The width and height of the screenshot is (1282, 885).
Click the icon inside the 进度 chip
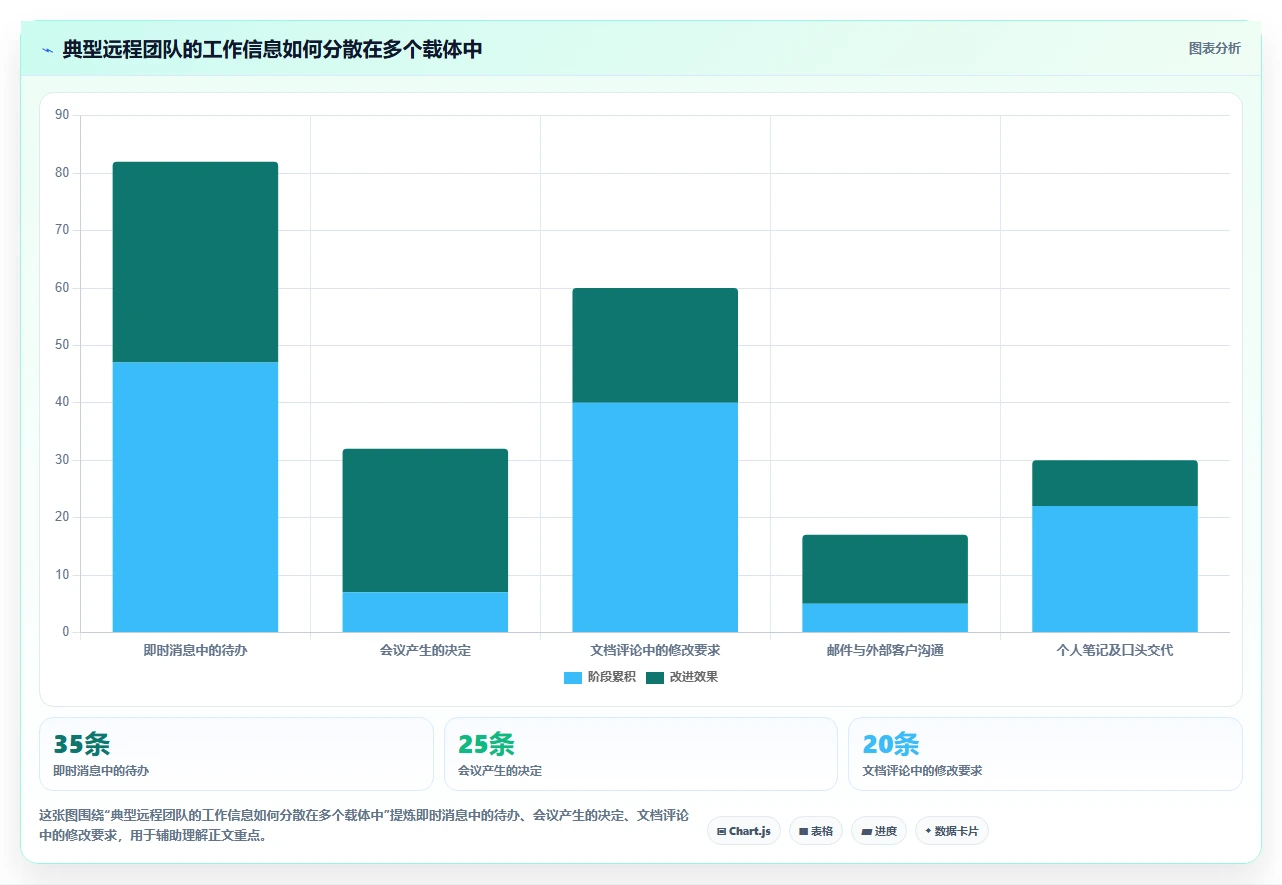(x=866, y=832)
